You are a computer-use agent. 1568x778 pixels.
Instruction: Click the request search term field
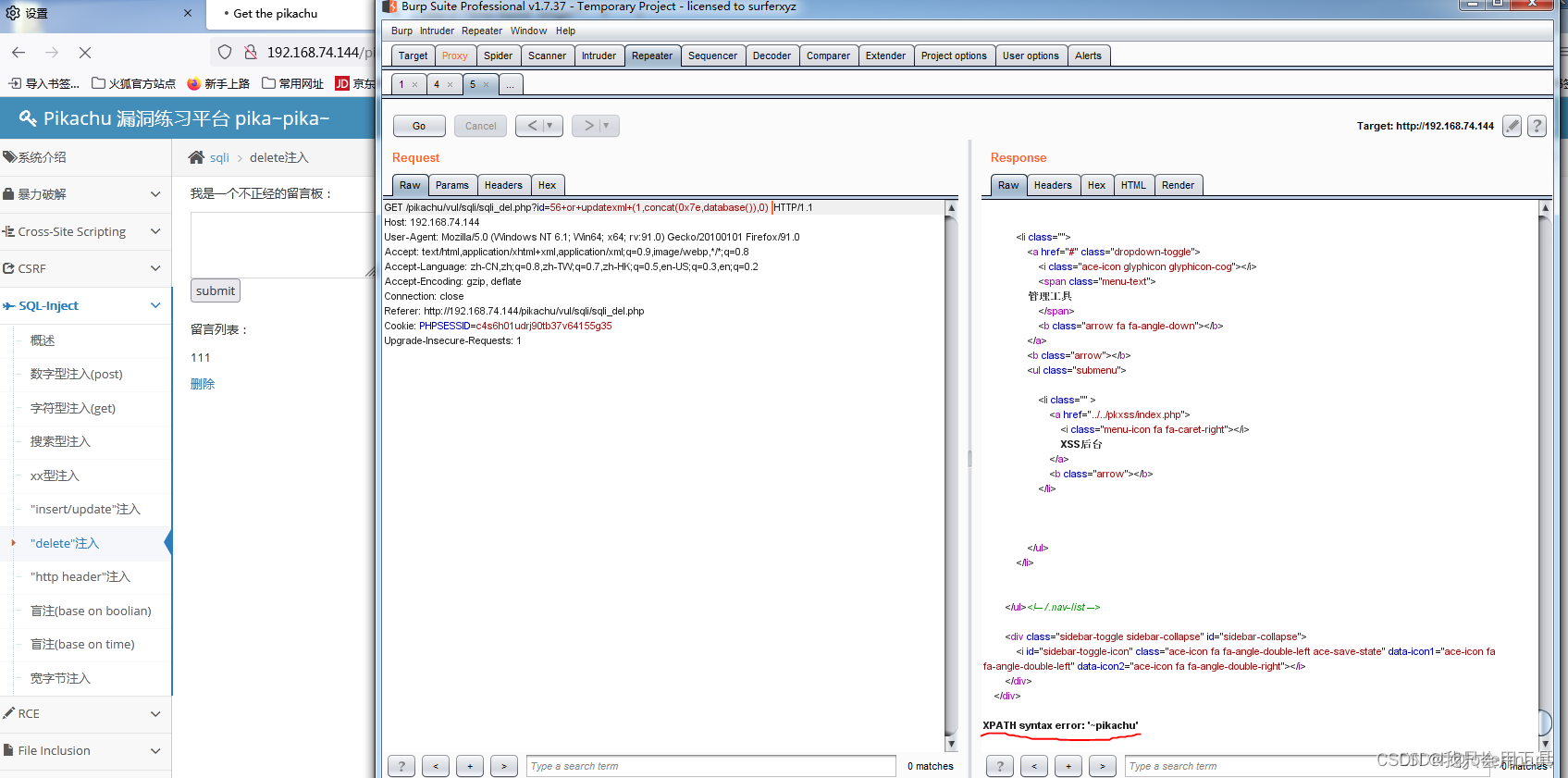710,766
